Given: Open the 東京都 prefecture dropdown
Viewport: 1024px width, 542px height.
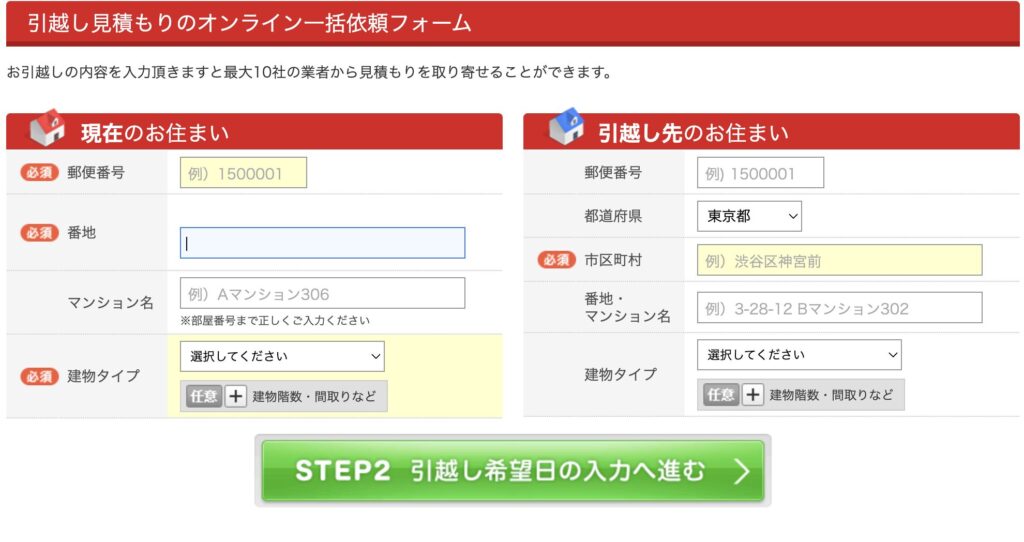Looking at the screenshot, I should [x=749, y=216].
